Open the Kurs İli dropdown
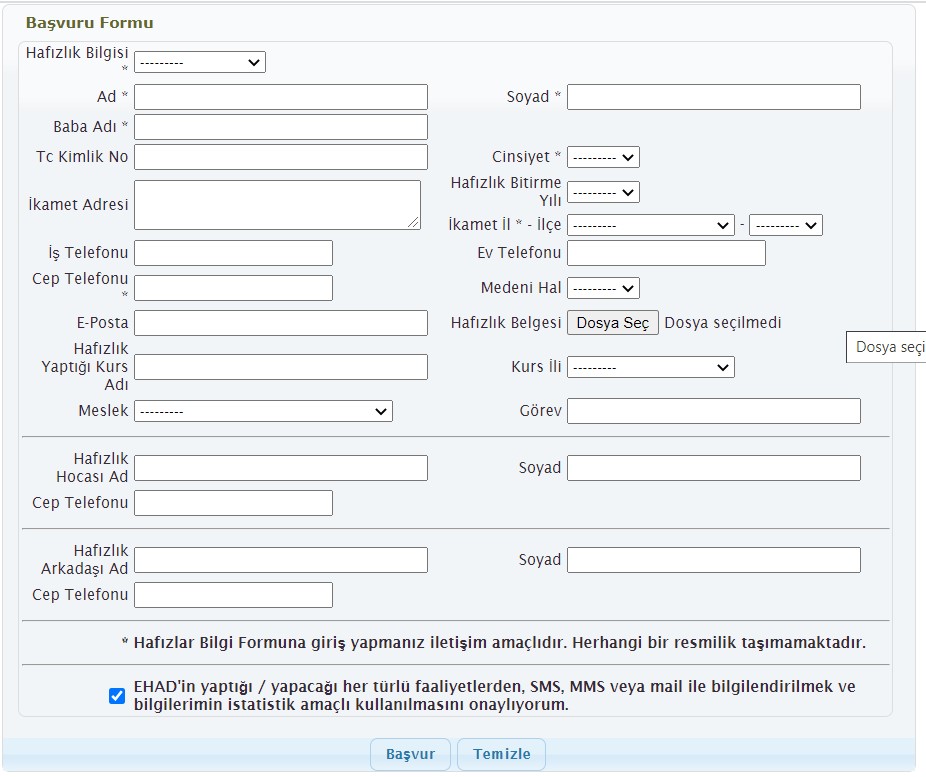 coord(651,367)
